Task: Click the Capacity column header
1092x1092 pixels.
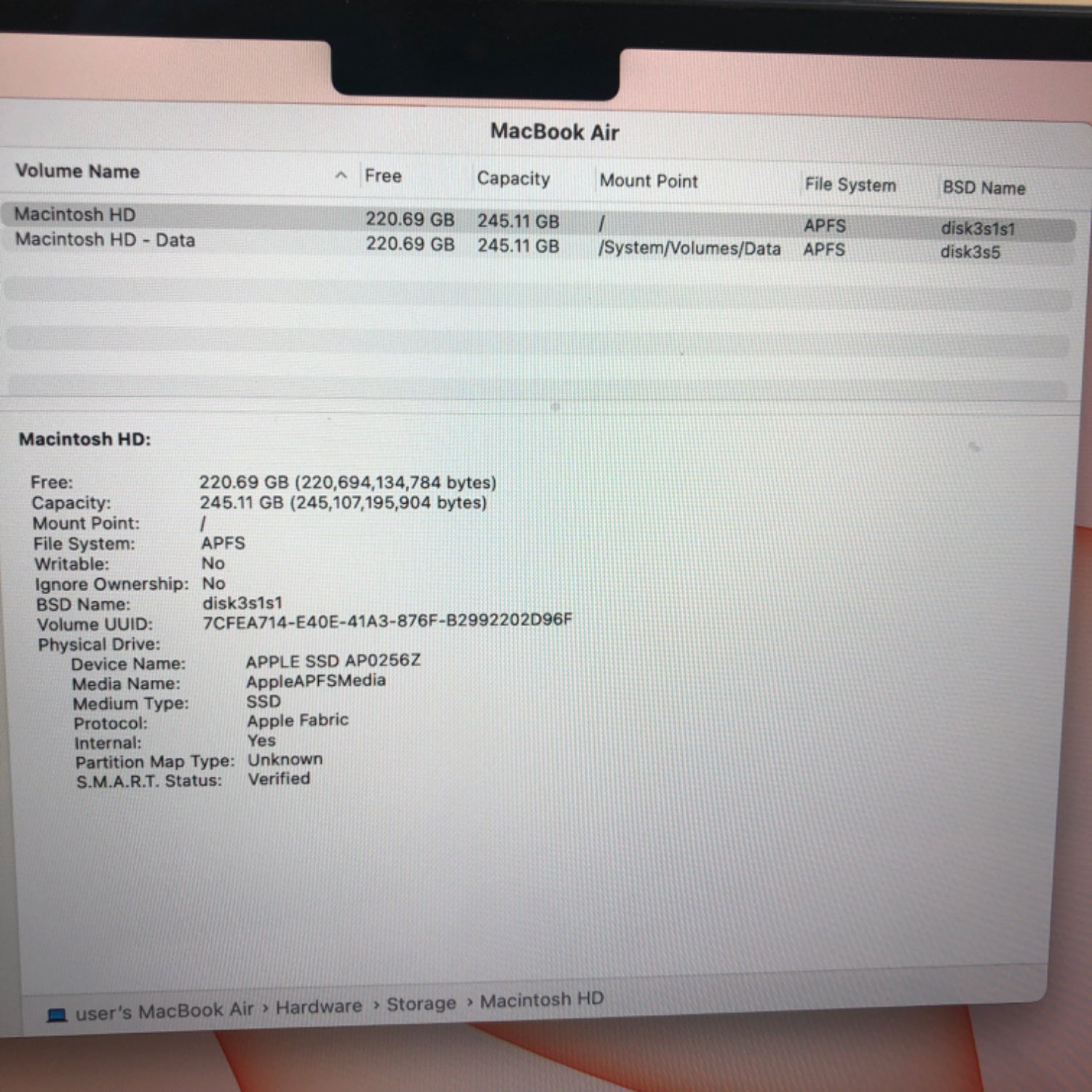Action: click(x=513, y=178)
